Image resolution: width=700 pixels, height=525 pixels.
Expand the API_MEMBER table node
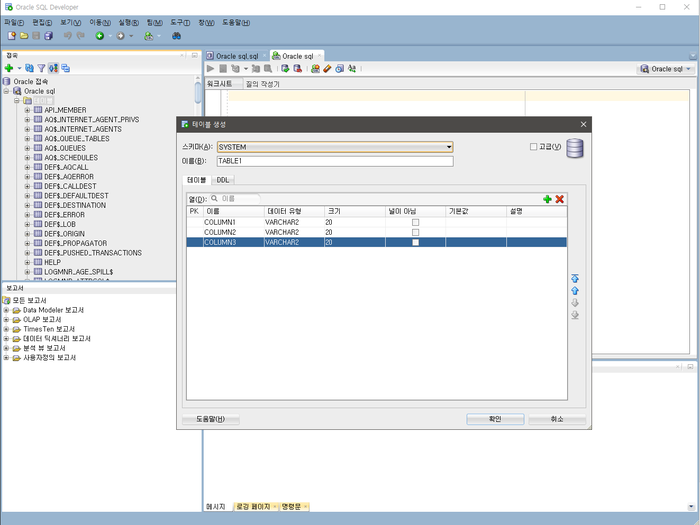(27, 110)
